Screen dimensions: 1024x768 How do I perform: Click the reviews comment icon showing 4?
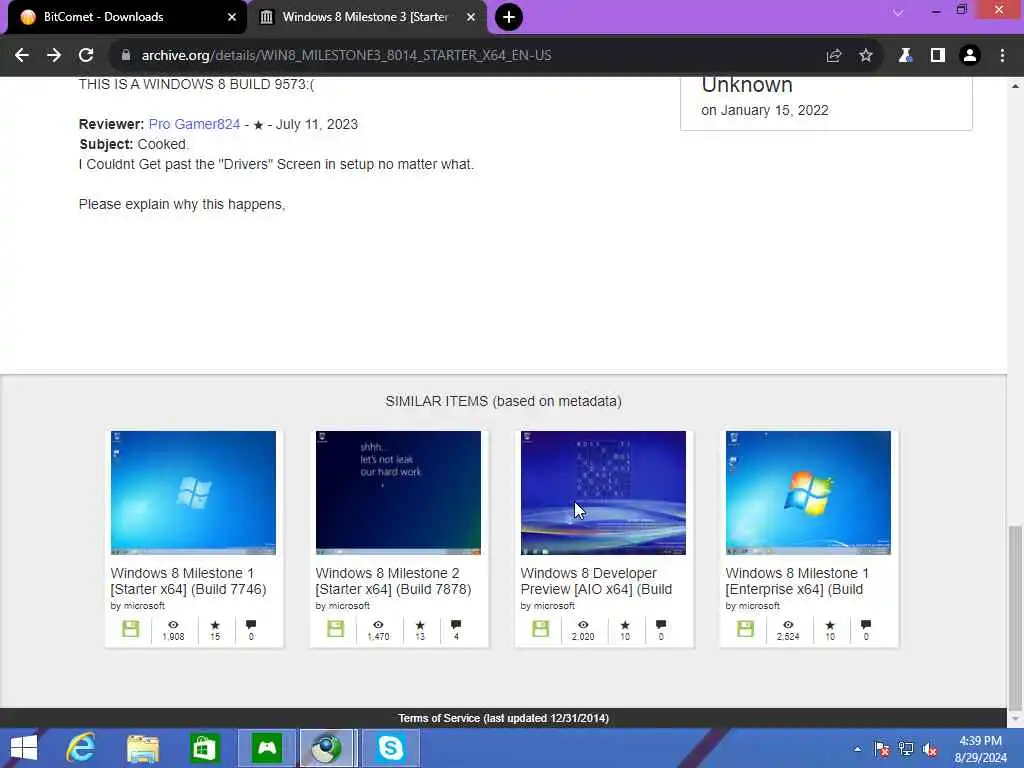pos(456,625)
